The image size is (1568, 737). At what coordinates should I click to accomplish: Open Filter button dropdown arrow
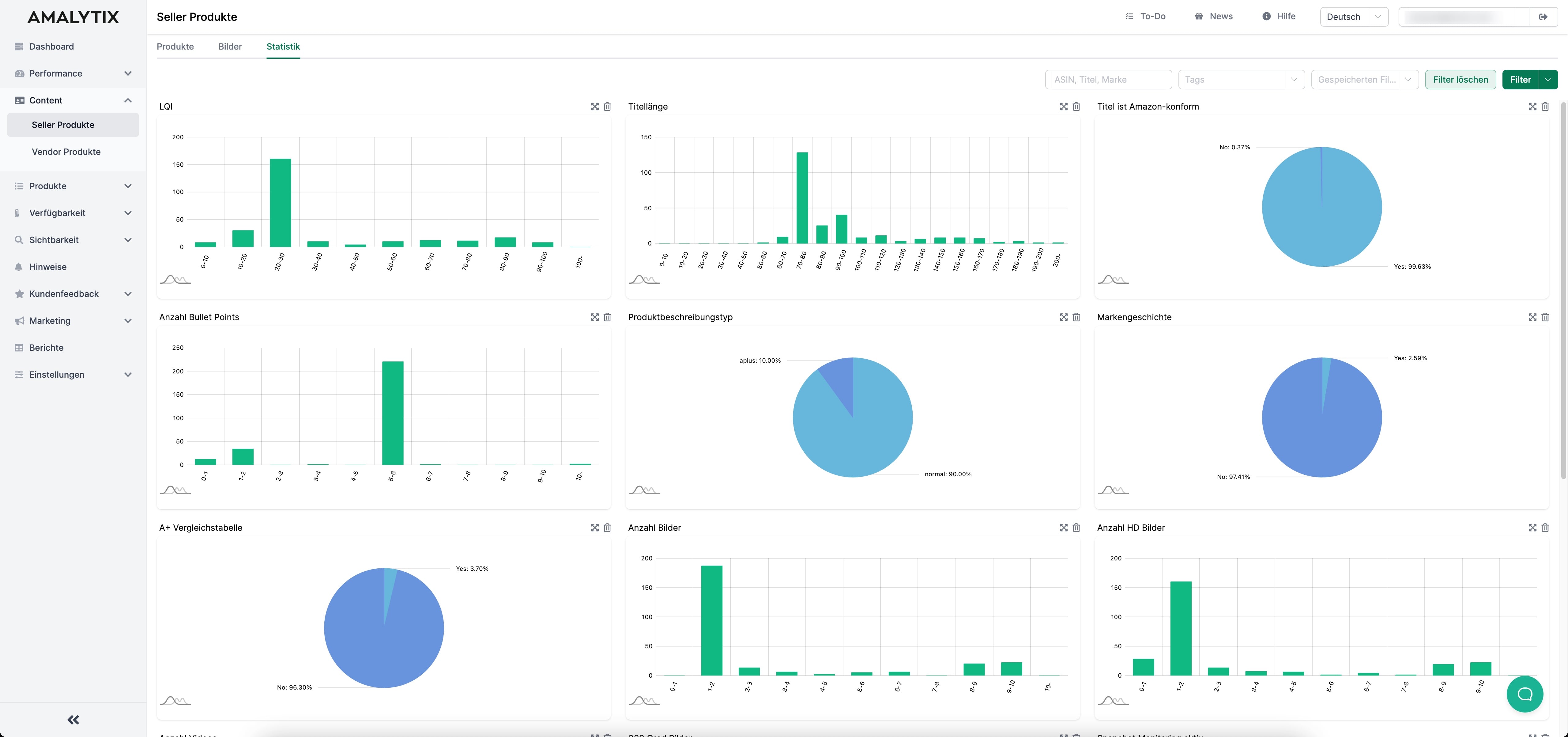pyautogui.click(x=1548, y=80)
